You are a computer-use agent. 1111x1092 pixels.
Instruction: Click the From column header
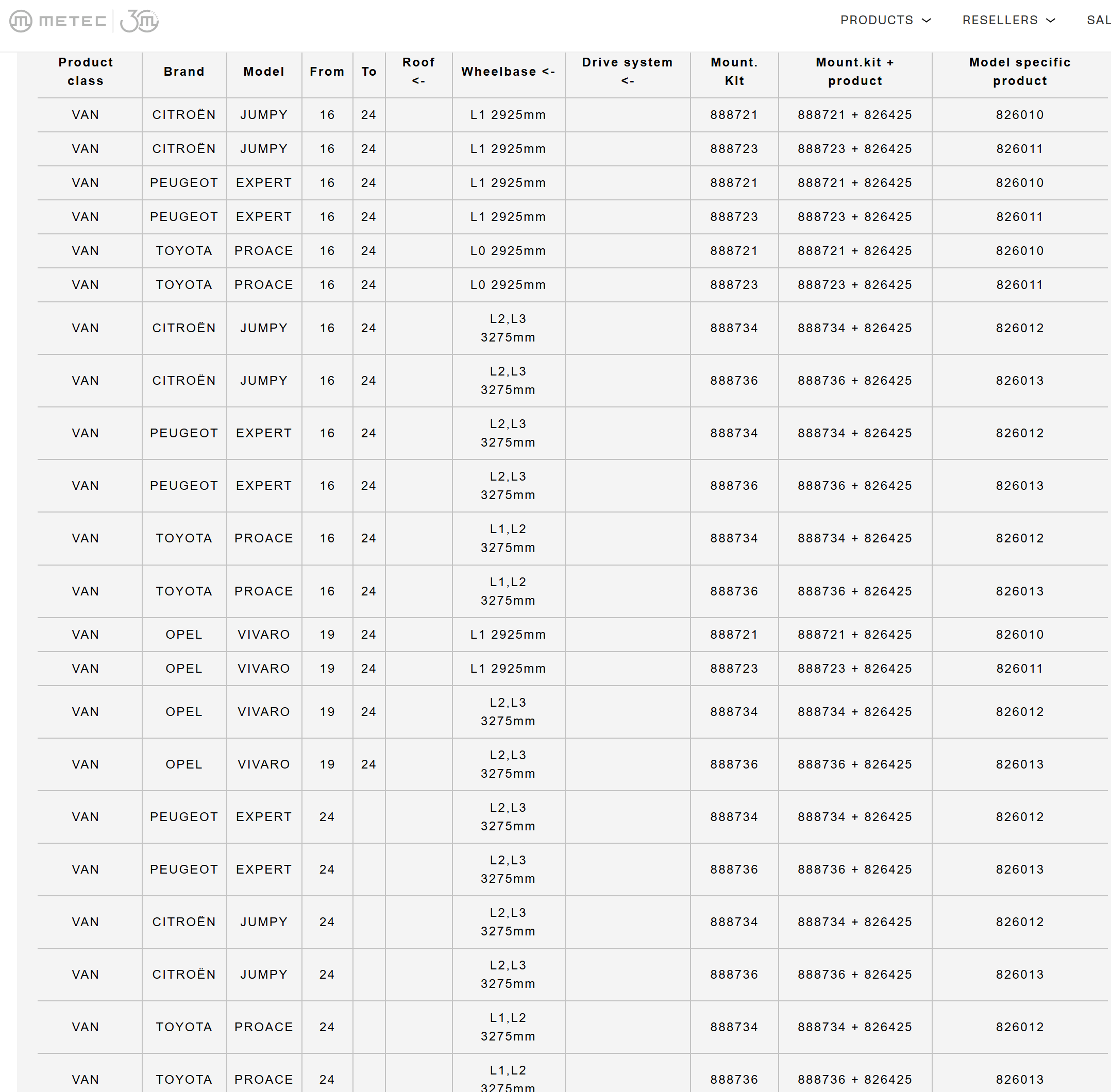pos(327,72)
